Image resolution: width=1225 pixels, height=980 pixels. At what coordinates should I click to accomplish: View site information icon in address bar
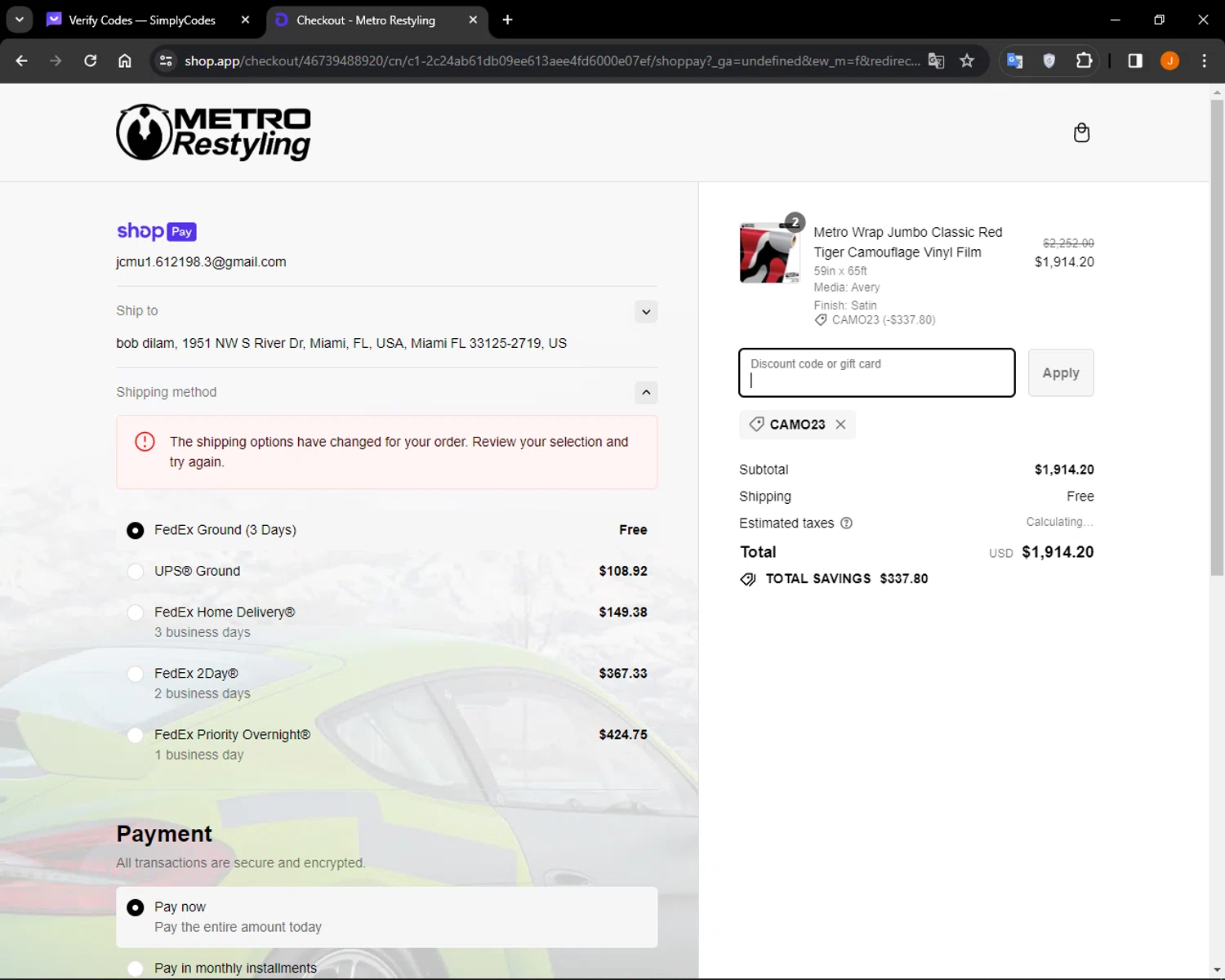[166, 60]
